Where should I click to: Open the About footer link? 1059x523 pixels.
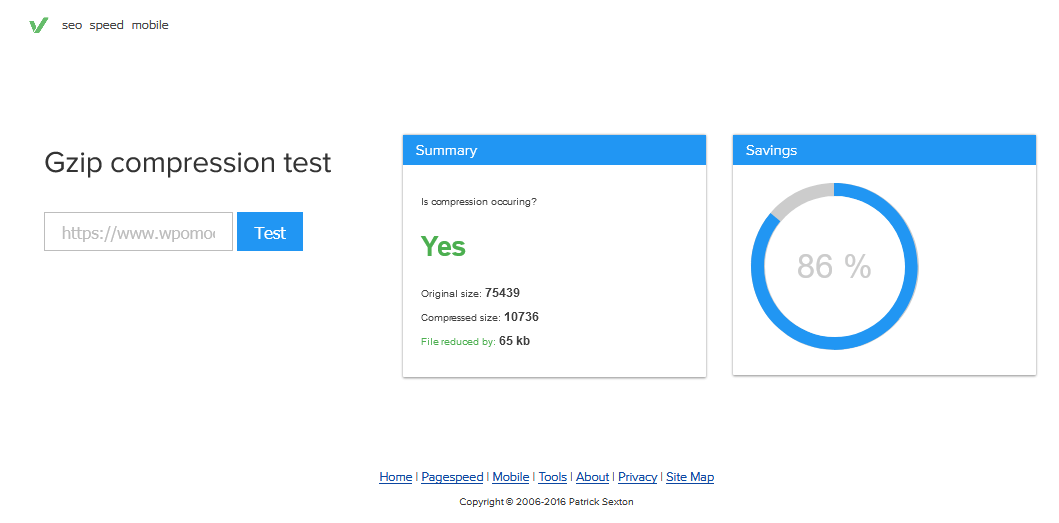pyautogui.click(x=592, y=477)
